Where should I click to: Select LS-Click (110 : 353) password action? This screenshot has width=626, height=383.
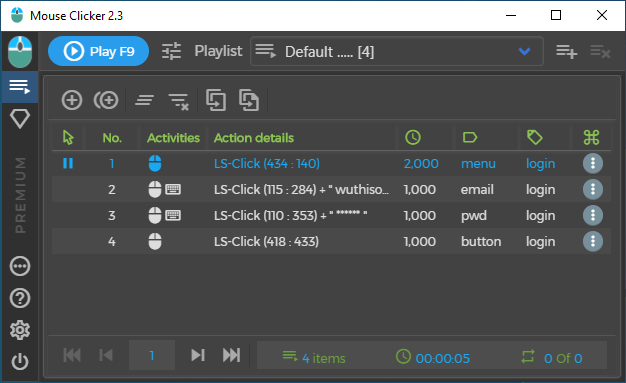point(291,215)
